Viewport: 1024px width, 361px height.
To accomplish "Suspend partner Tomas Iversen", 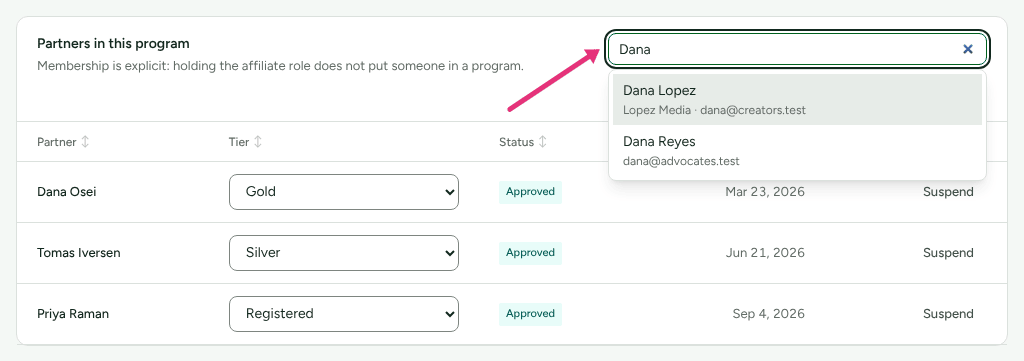I will pos(948,253).
